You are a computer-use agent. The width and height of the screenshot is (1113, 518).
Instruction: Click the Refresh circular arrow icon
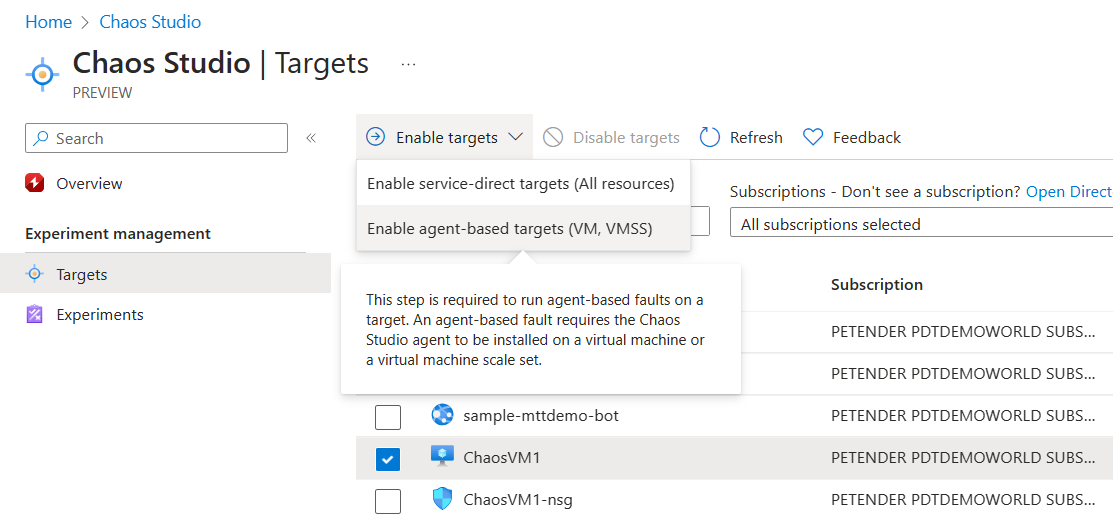pos(710,138)
